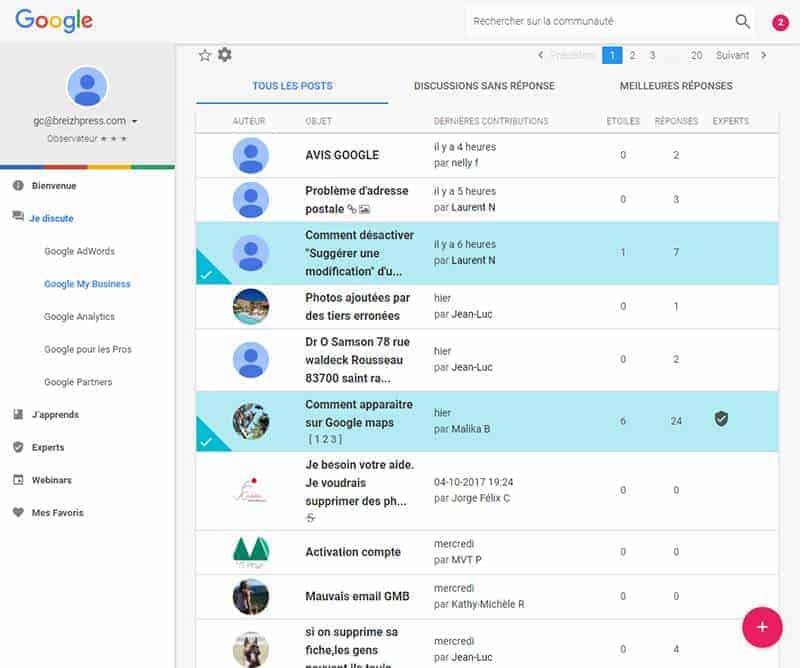The image size is (800, 668).
Task: Click the previous page chevron arrow
Action: (x=541, y=55)
